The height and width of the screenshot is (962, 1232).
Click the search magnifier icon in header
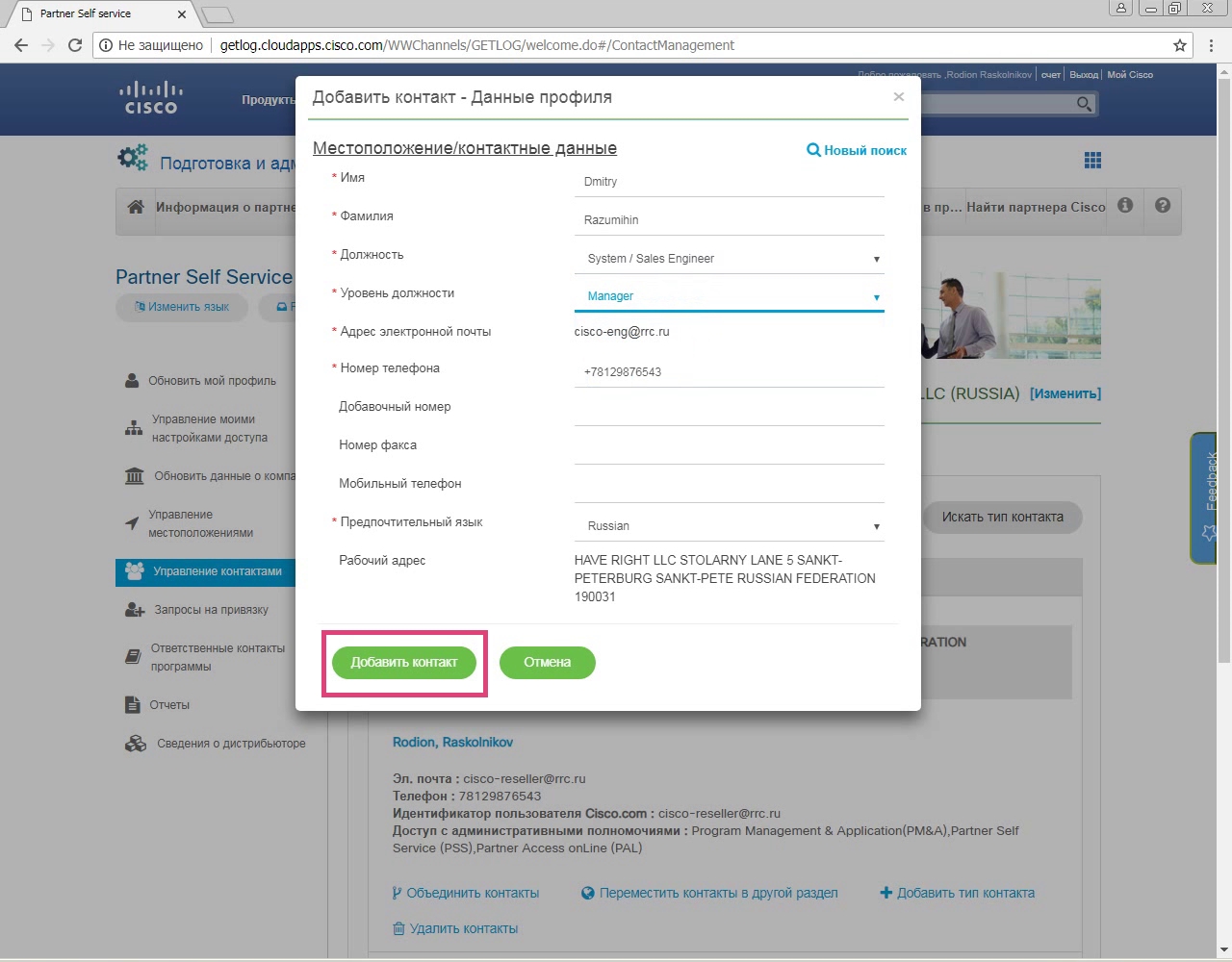click(x=1085, y=104)
